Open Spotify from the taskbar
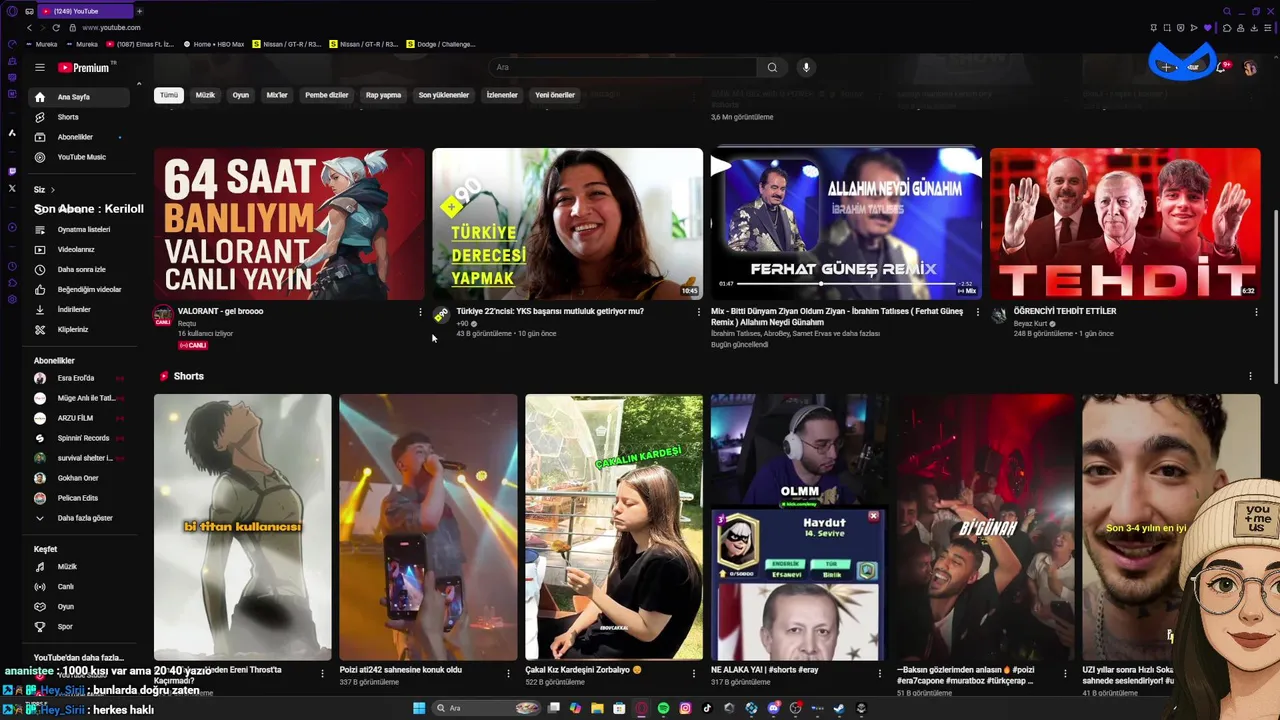This screenshot has width=1280, height=720. tap(663, 708)
